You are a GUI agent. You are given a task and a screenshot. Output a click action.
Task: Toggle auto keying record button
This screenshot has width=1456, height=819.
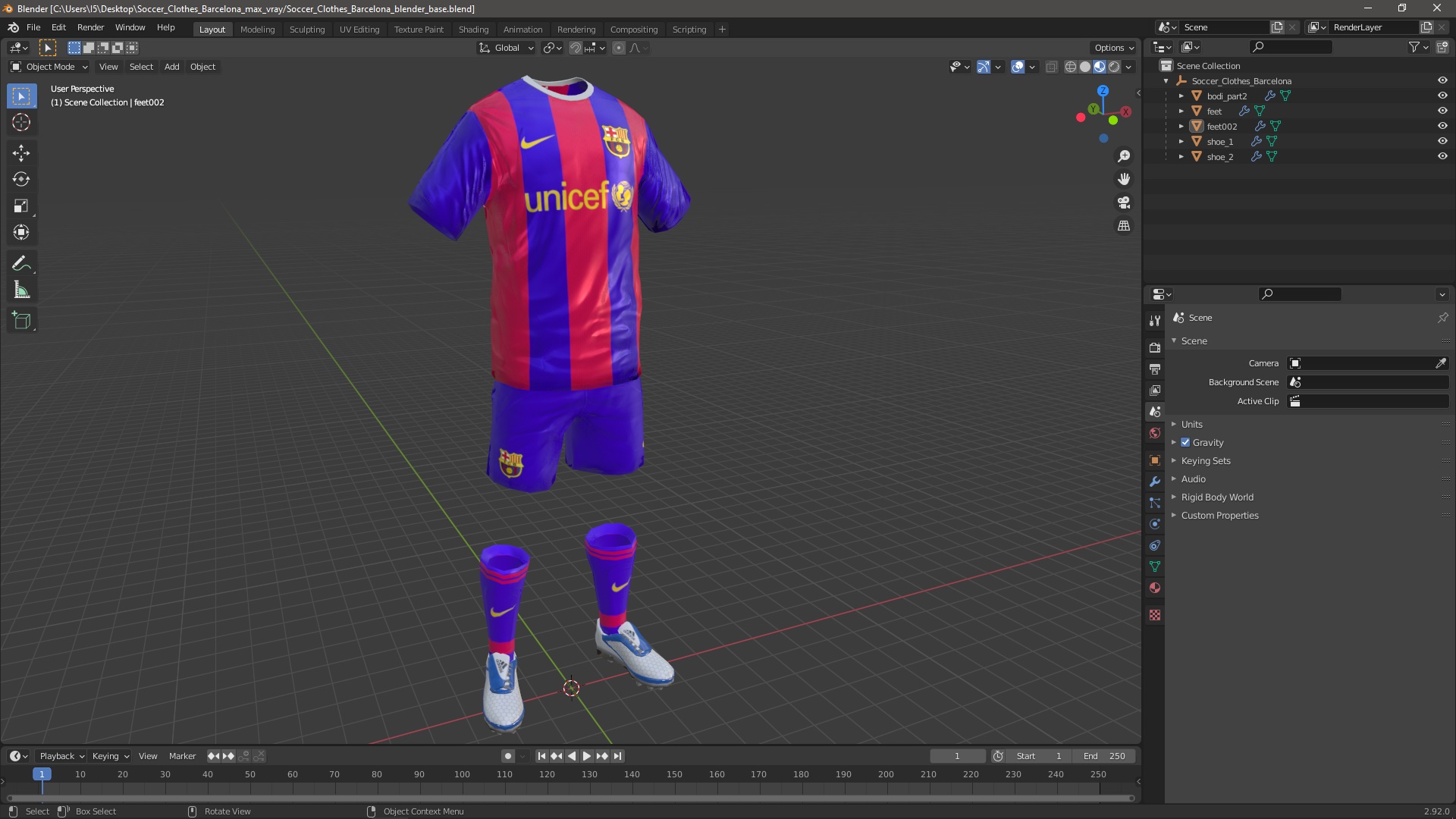[508, 756]
